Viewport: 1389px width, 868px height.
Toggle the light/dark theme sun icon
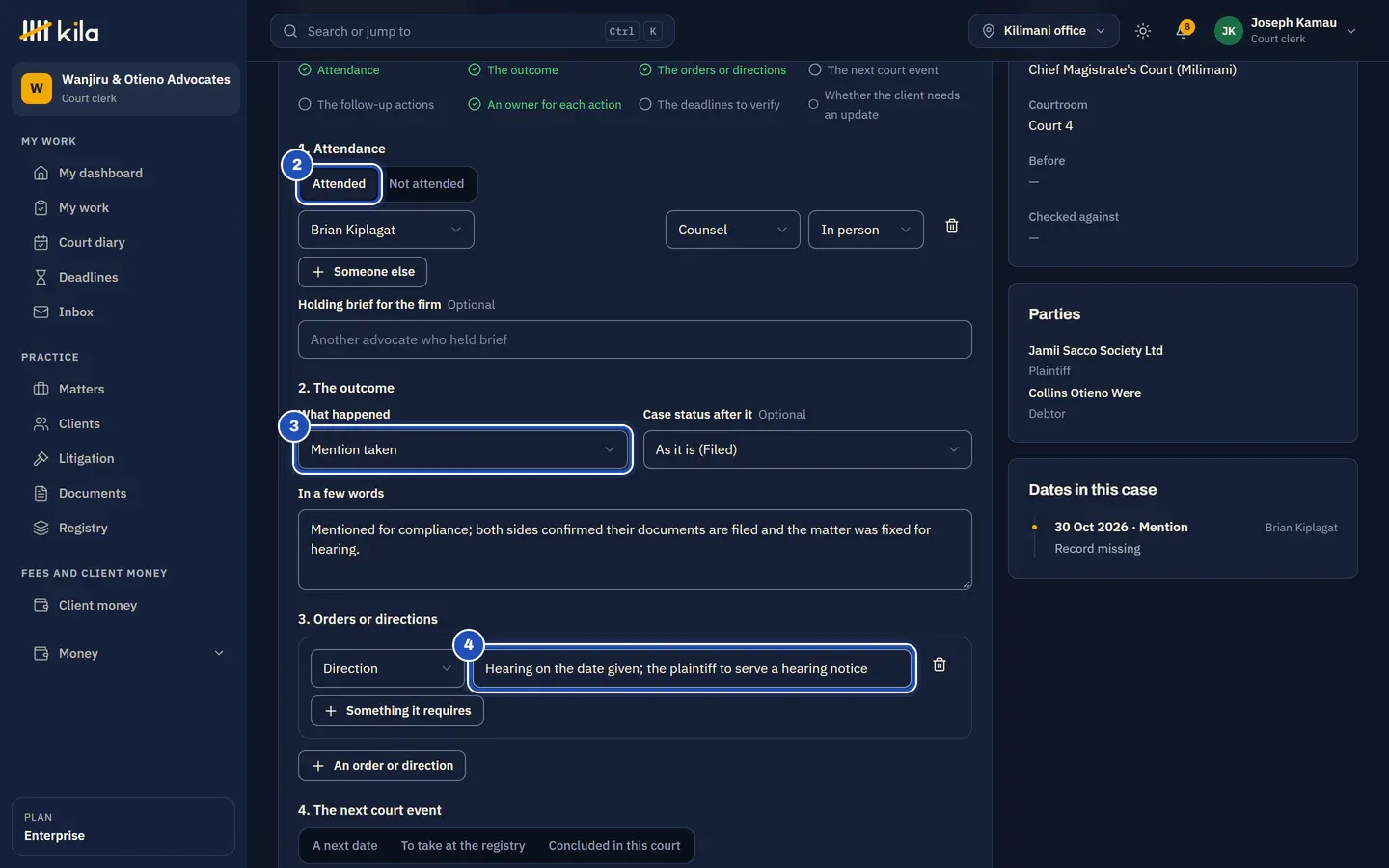(x=1143, y=31)
